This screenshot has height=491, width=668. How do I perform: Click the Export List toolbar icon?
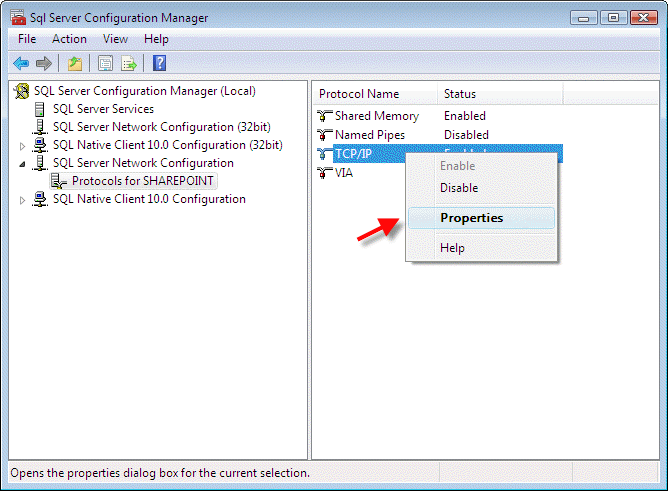click(129, 64)
